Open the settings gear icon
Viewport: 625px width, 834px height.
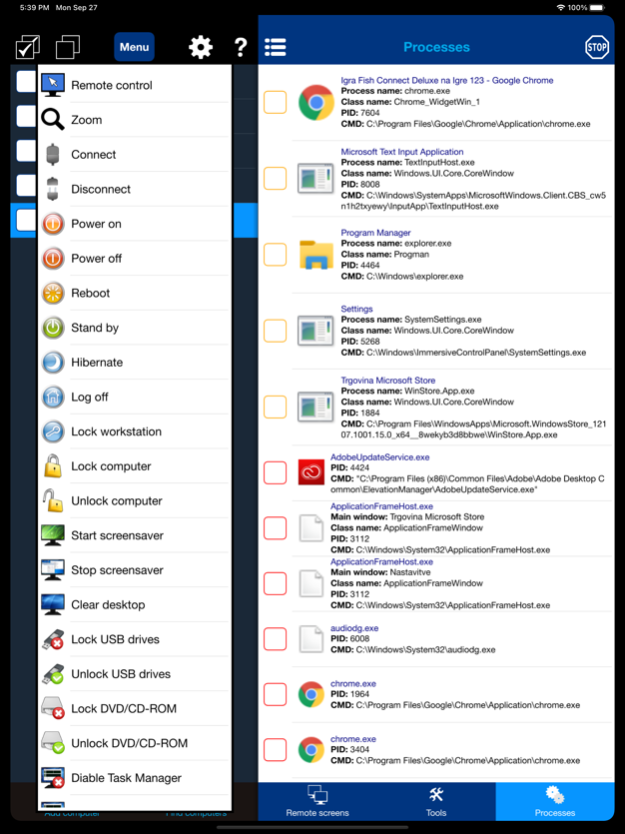point(201,47)
